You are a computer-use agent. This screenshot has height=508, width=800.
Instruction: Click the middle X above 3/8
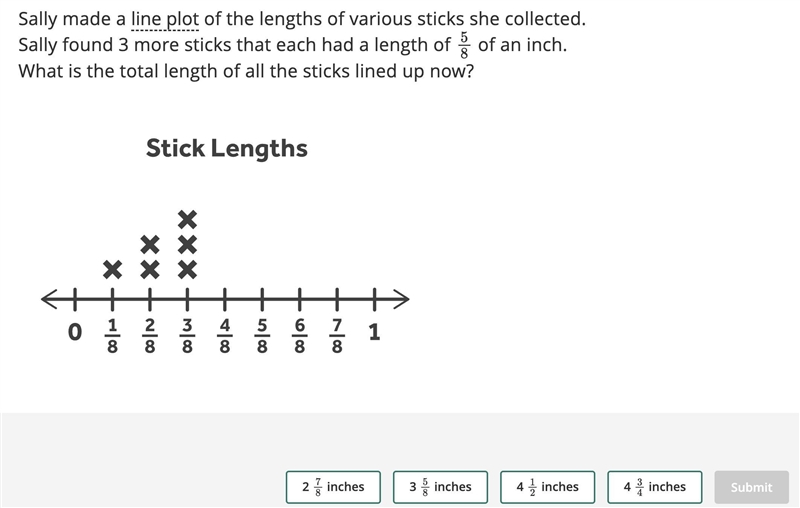[187, 245]
